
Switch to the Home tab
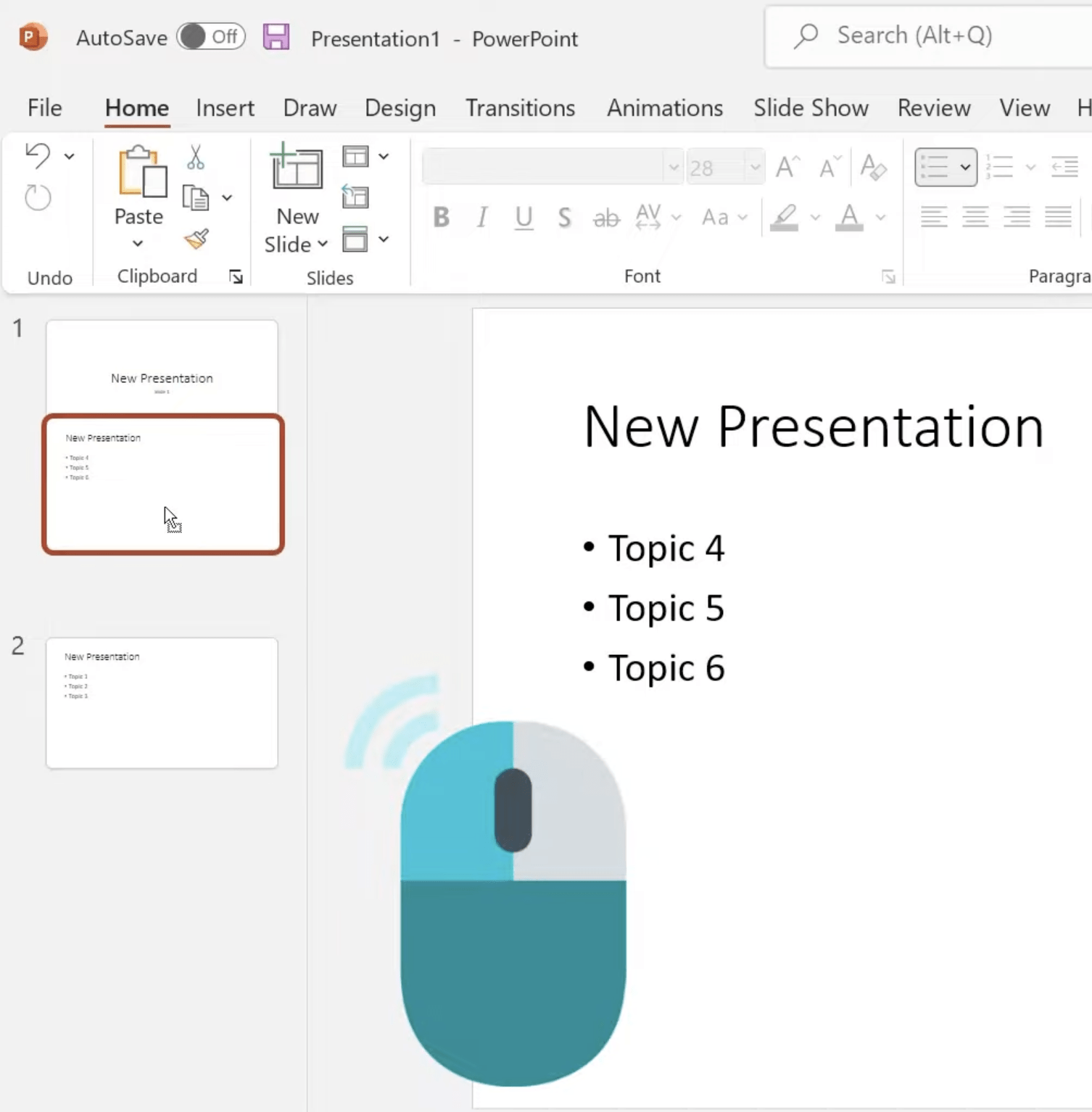(x=137, y=108)
